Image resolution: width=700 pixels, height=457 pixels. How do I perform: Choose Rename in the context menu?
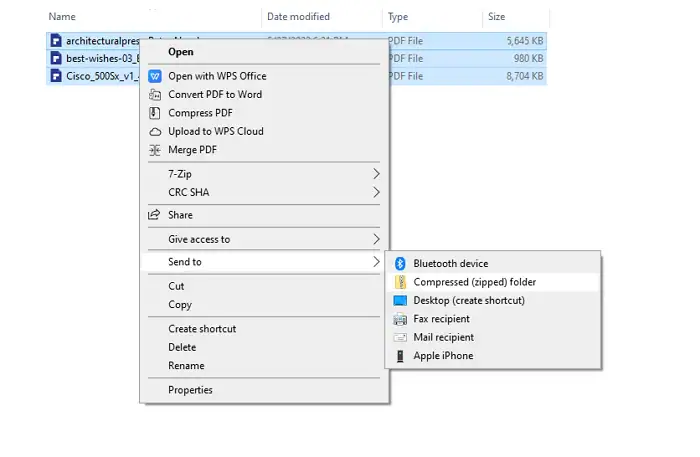tap(186, 366)
